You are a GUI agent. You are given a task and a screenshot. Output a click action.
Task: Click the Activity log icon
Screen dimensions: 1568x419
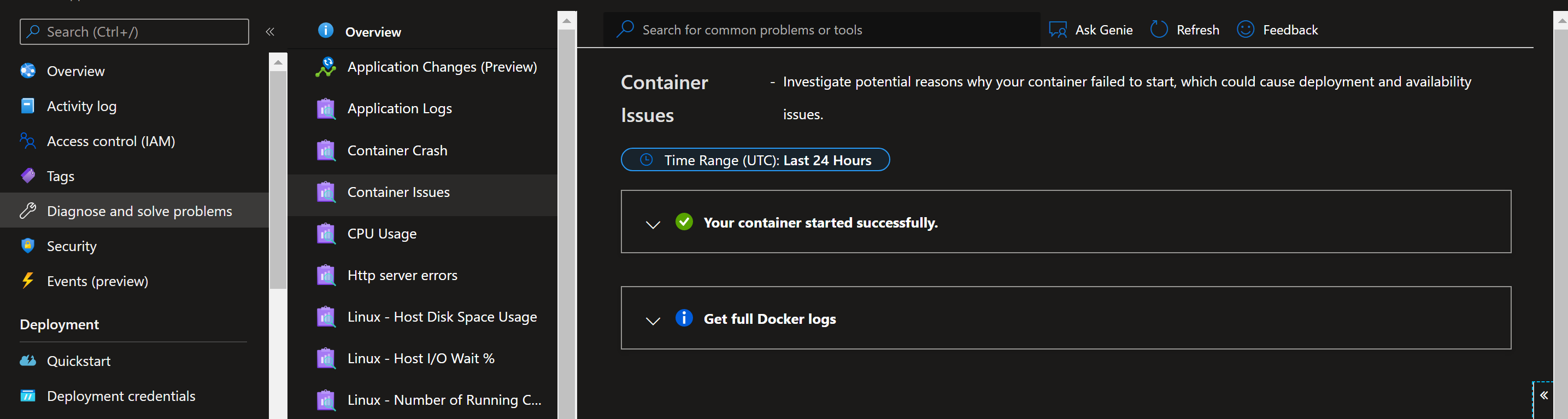pyautogui.click(x=28, y=106)
